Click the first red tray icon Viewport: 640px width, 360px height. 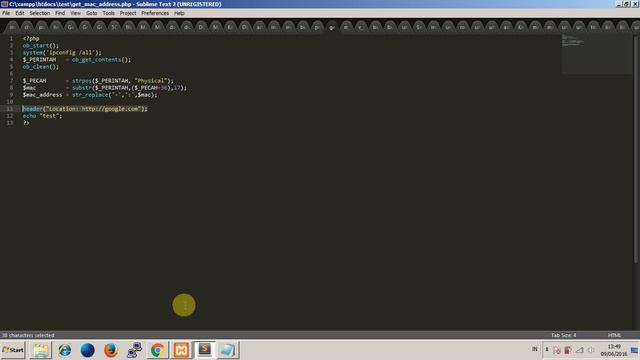(557, 350)
